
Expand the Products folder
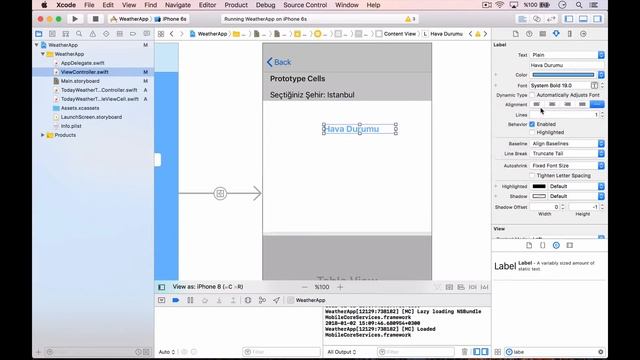42,135
